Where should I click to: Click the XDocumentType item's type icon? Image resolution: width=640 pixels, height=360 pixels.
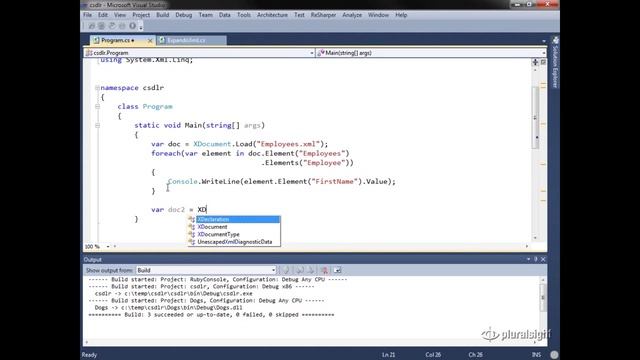192,234
